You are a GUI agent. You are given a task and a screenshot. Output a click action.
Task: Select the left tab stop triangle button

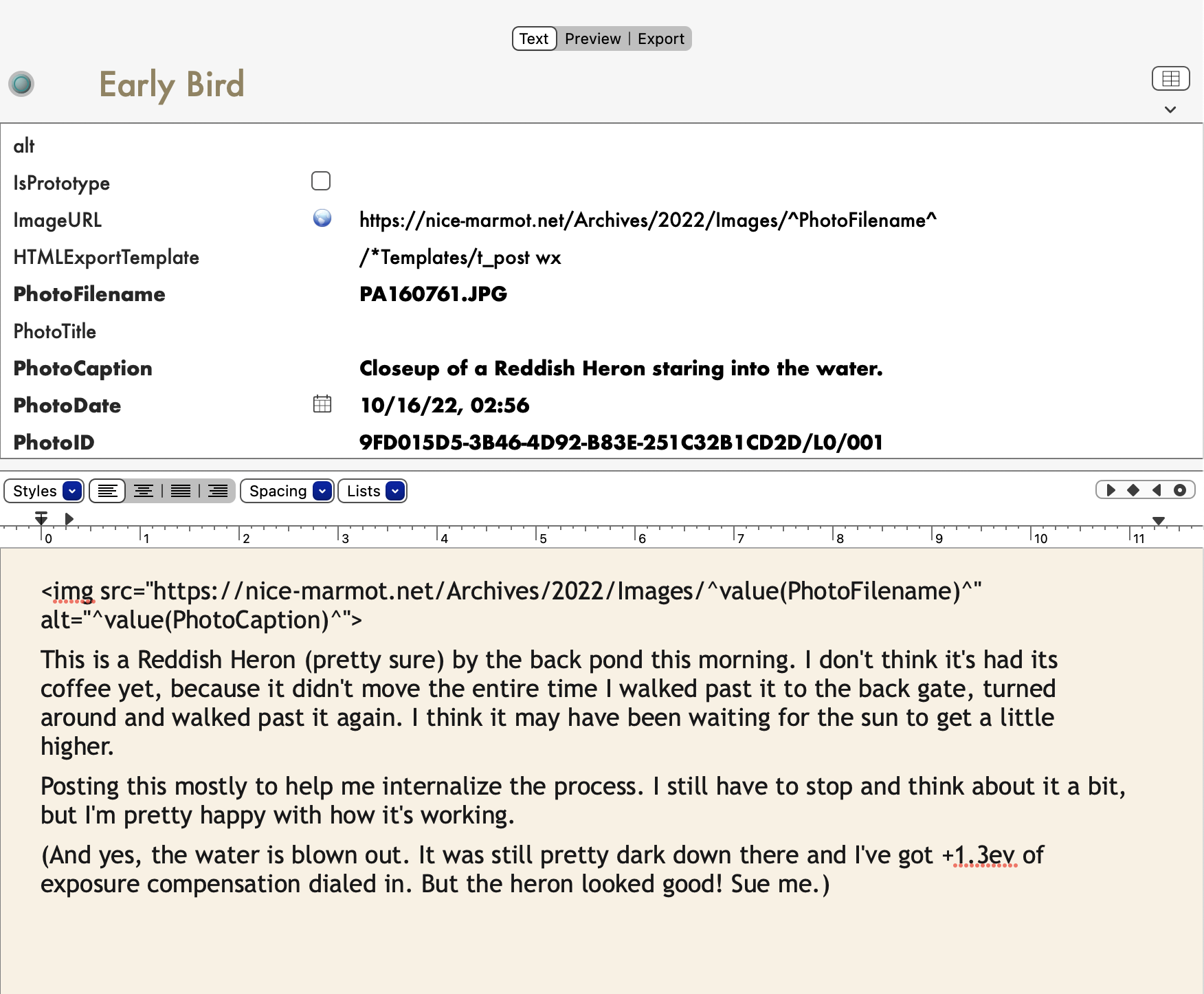point(1111,490)
